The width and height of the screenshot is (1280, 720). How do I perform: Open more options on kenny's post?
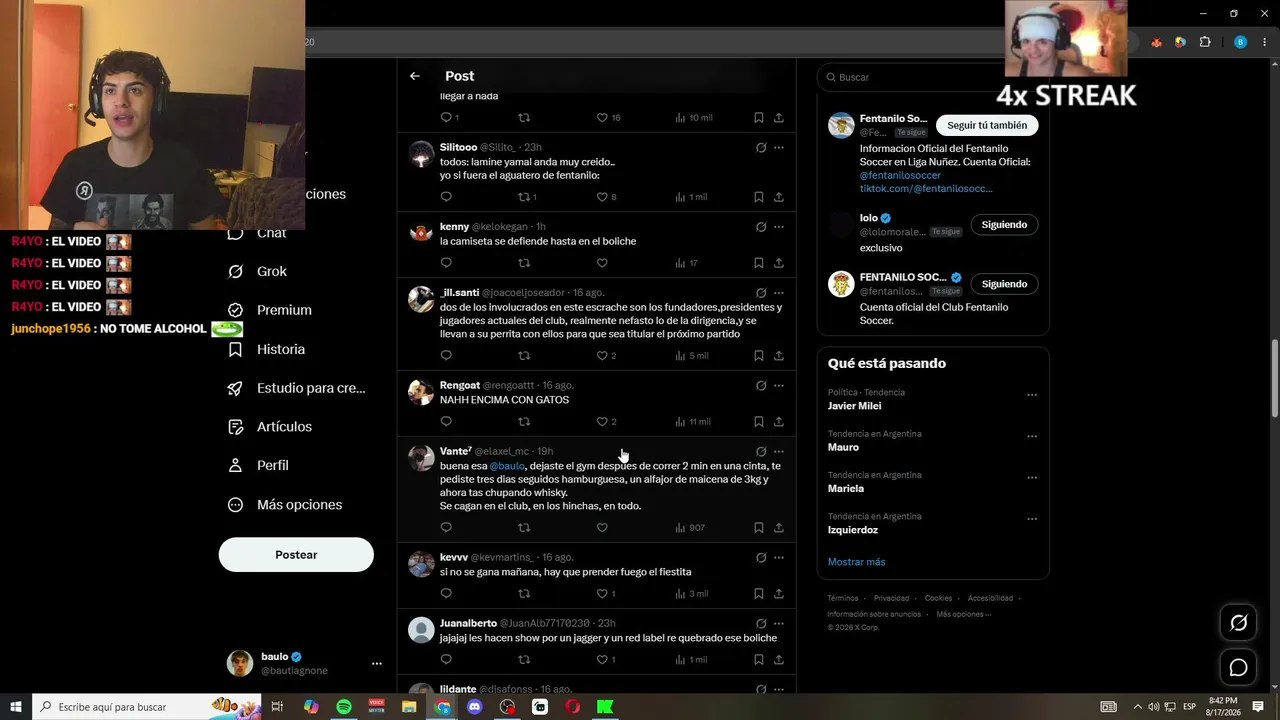[x=779, y=227]
